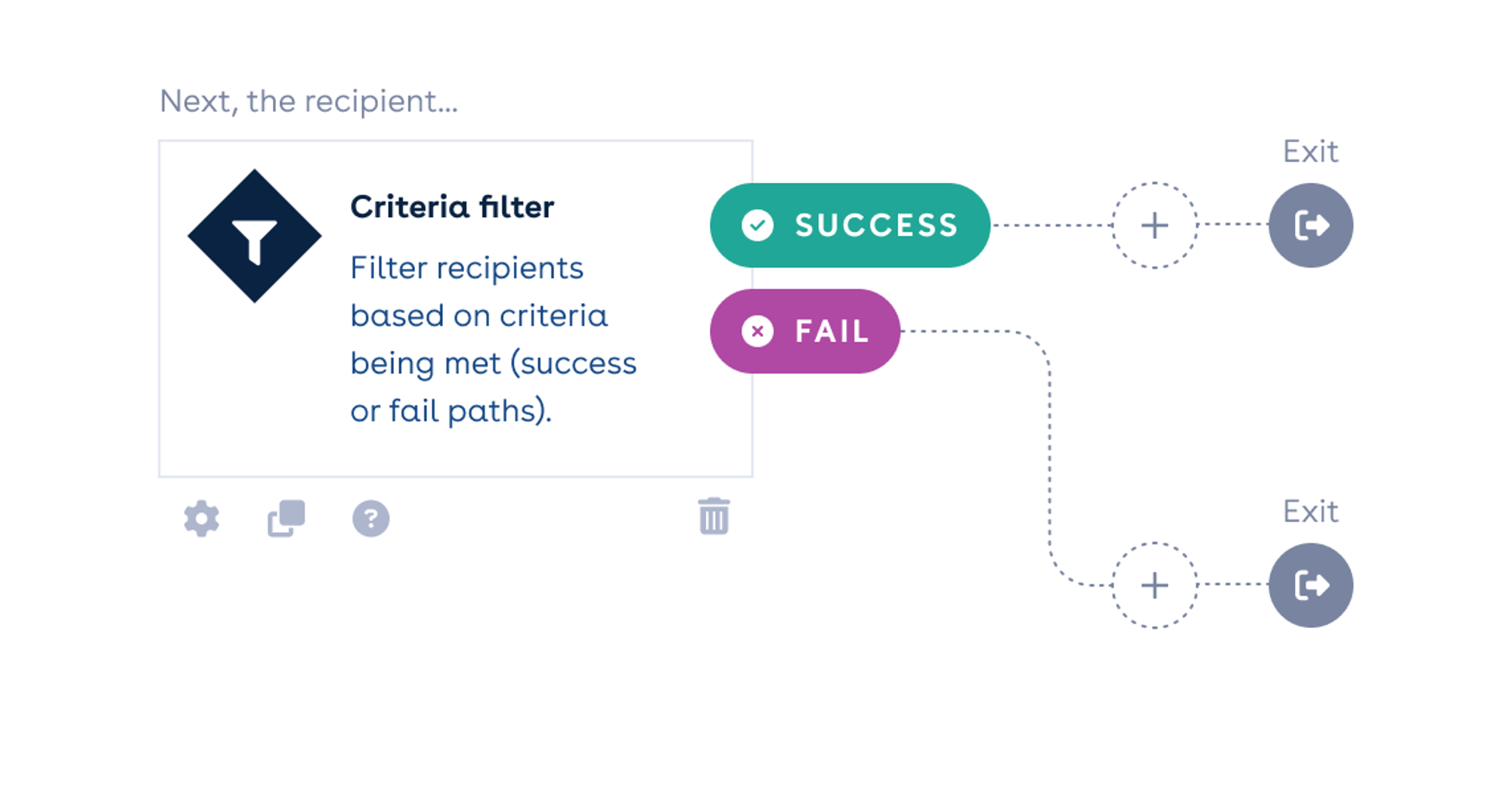The width and height of the screenshot is (1512, 789).
Task: Select the Criteria filter funnel icon
Action: point(254,235)
